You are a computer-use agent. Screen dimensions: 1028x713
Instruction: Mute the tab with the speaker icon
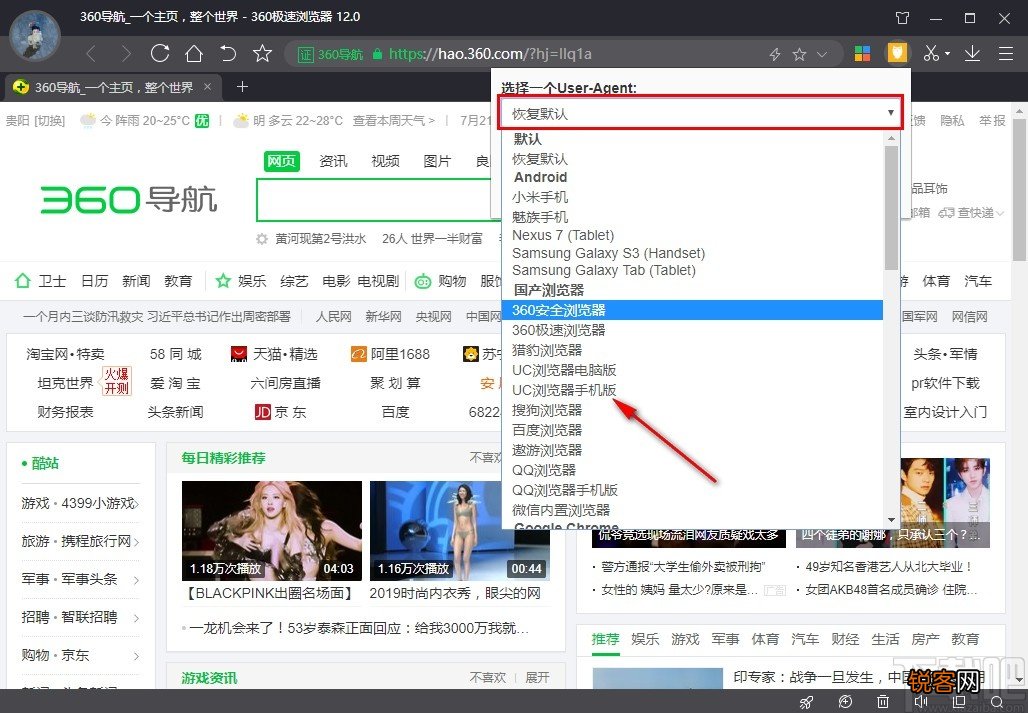tap(921, 701)
